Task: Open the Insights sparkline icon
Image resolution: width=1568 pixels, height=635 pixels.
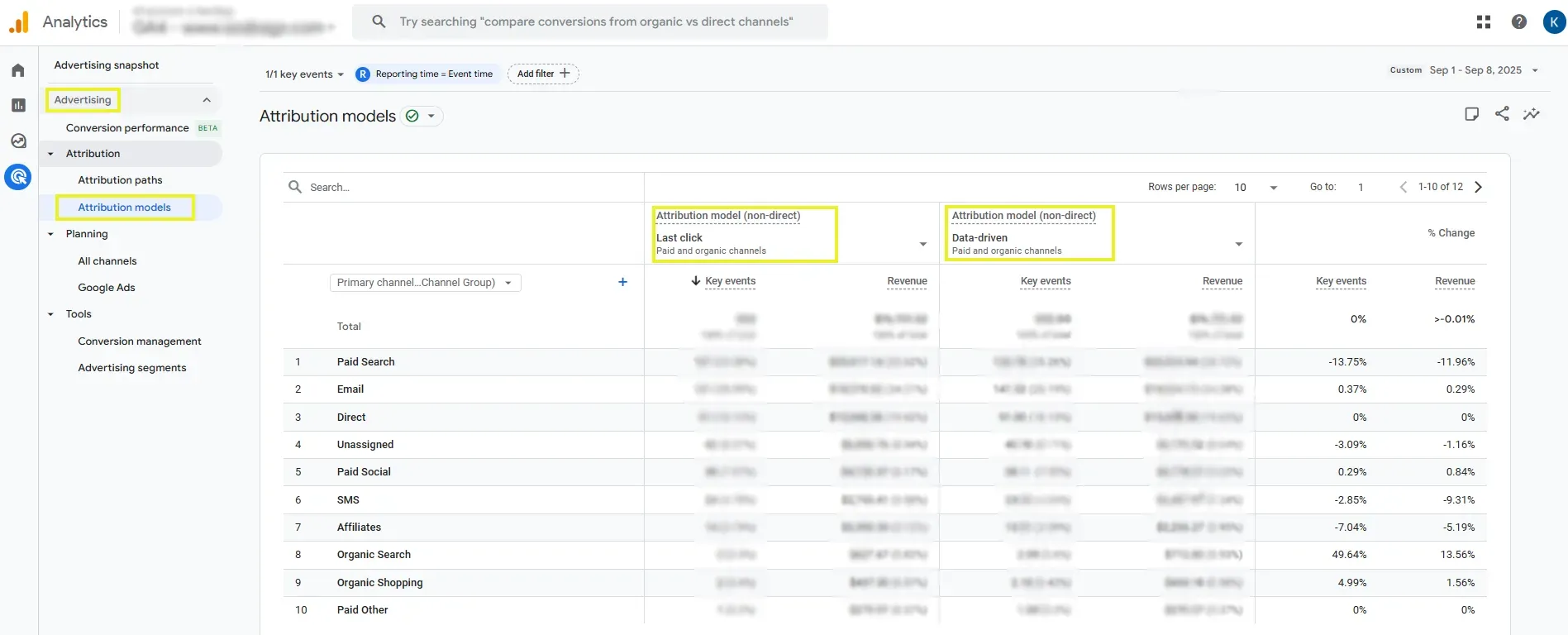Action: (1532, 114)
